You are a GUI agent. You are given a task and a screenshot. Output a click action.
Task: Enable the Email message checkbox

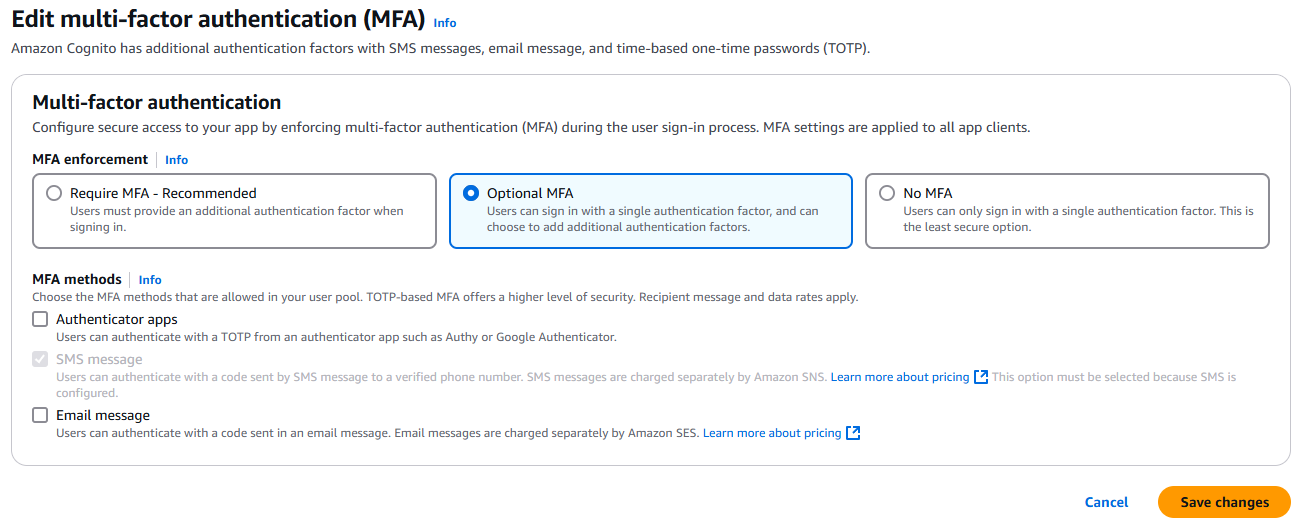[x=40, y=415]
